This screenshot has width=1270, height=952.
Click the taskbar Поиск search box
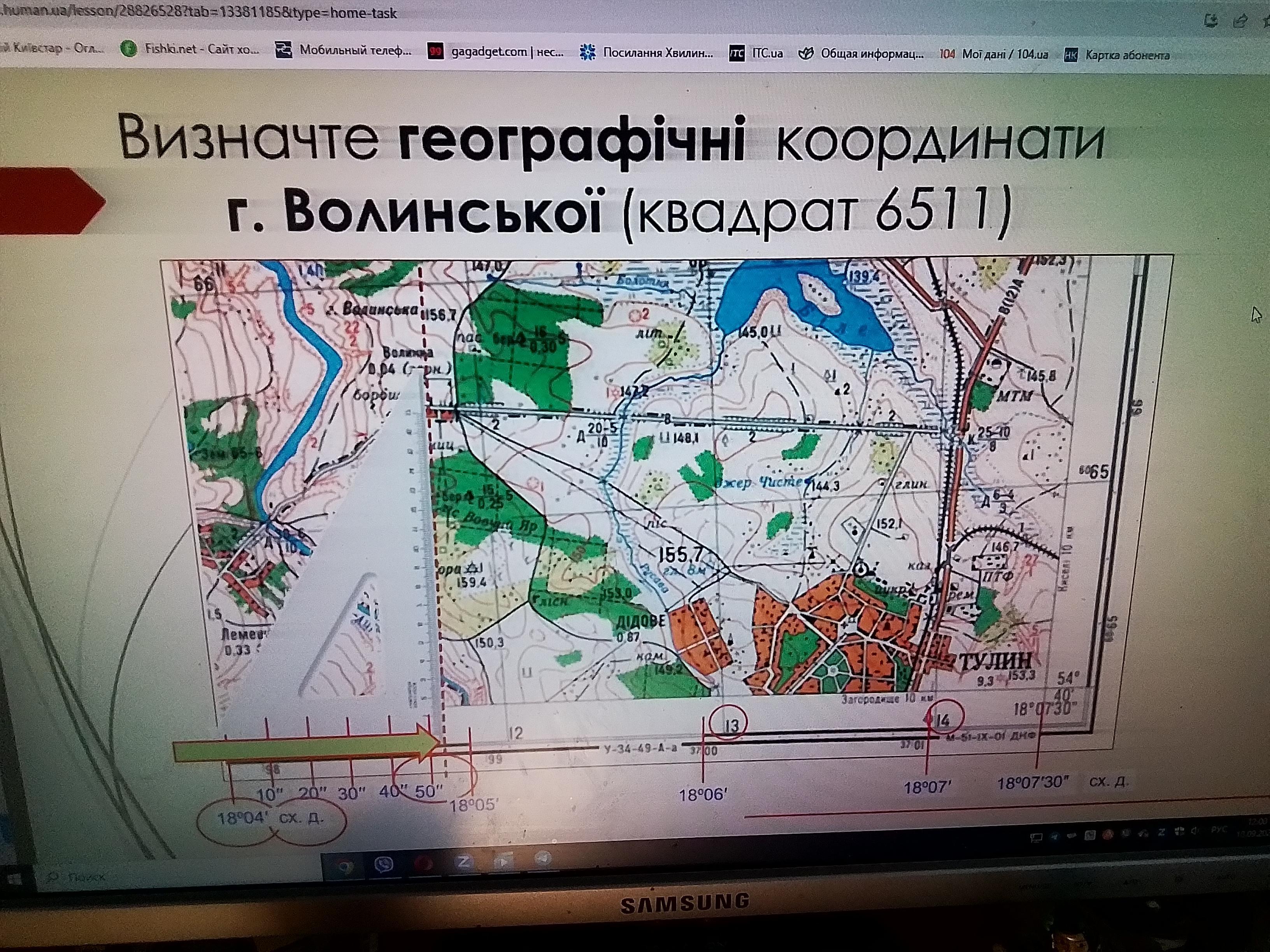[x=86, y=877]
